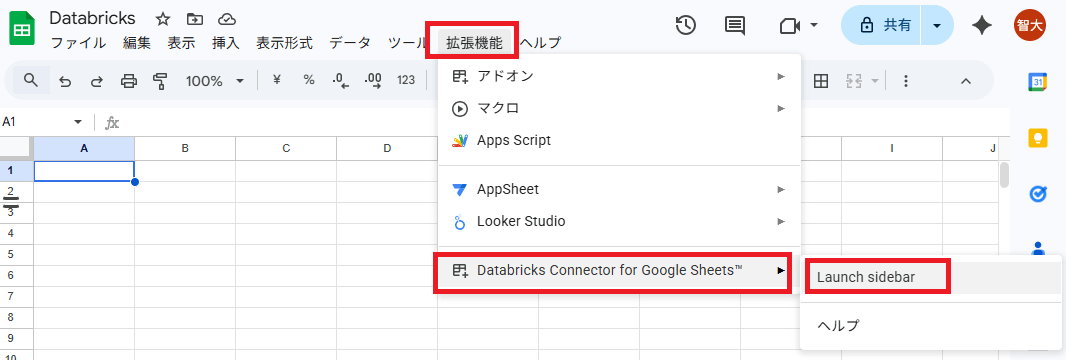Open the 表示形式 menu
The image size is (1066, 360).
click(x=284, y=43)
